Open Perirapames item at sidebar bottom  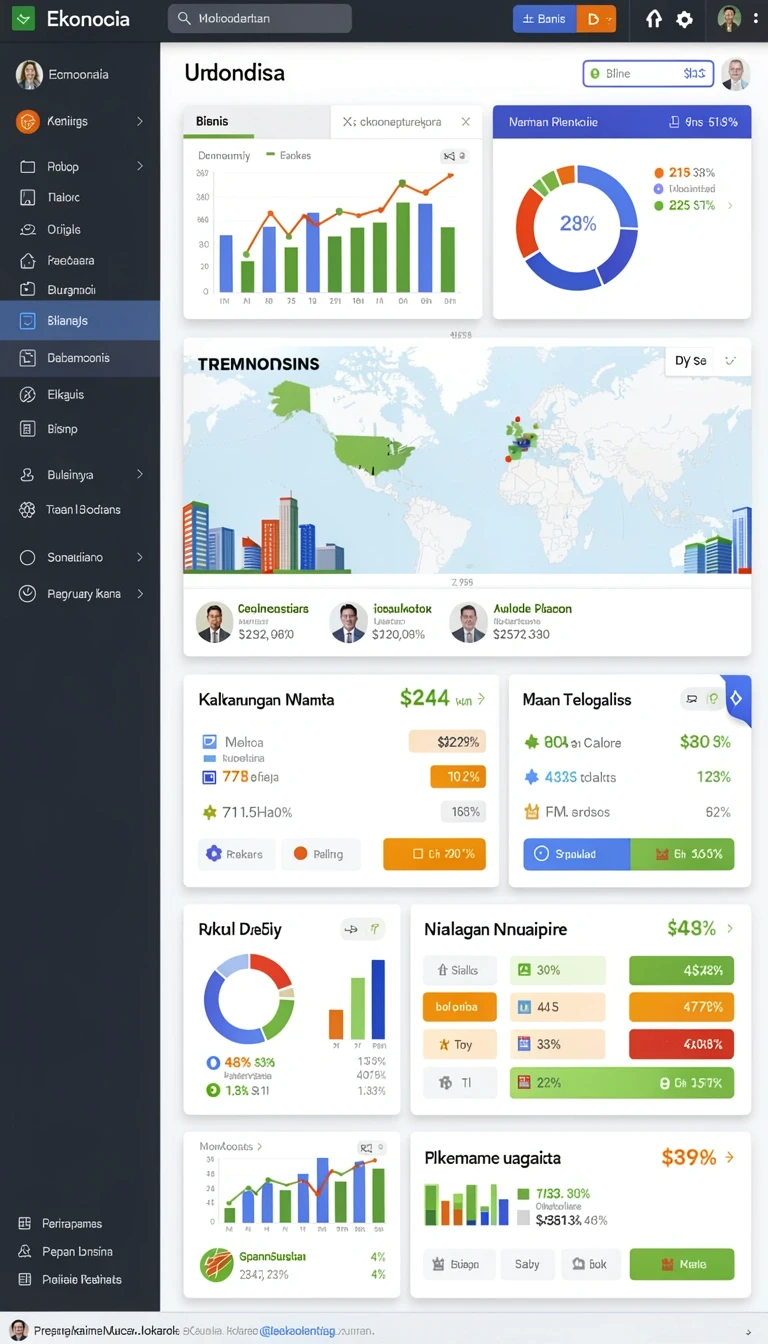pyautogui.click(x=60, y=1223)
